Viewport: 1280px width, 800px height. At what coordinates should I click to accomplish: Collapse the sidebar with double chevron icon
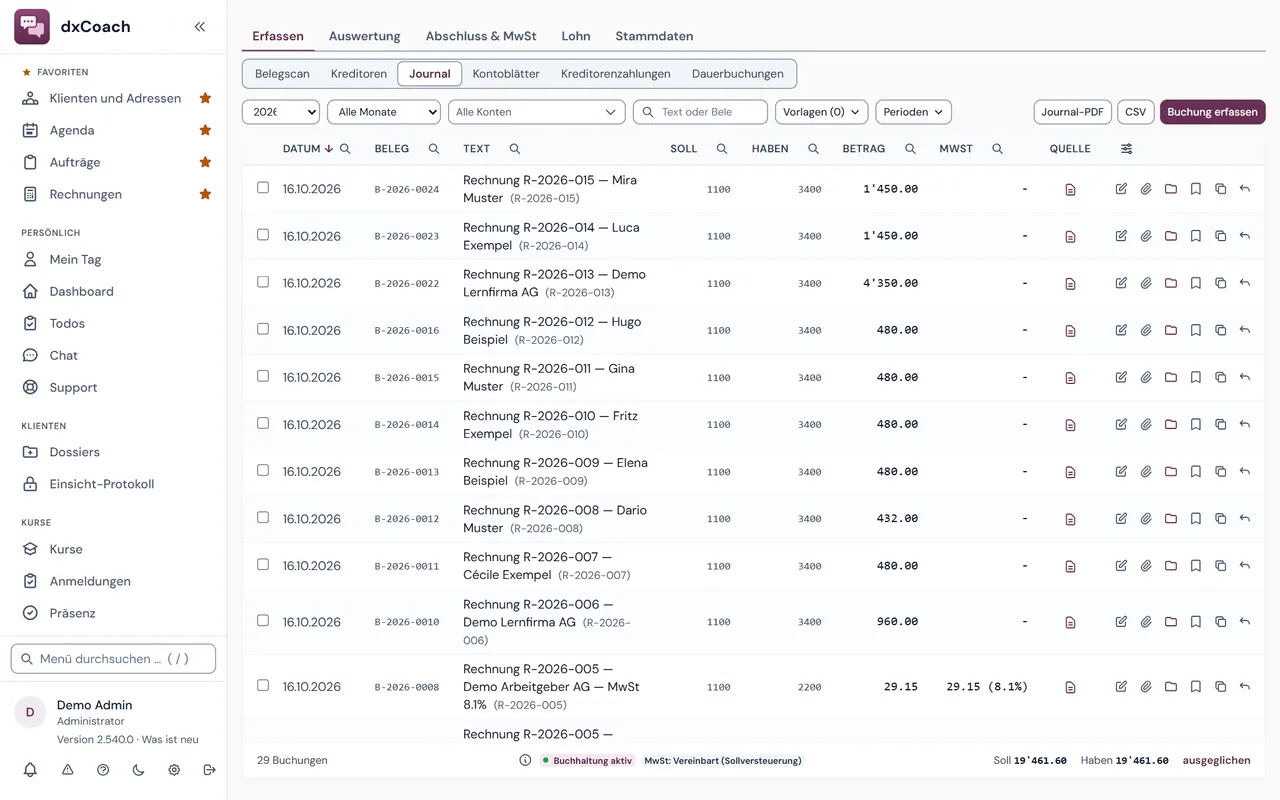coord(200,27)
